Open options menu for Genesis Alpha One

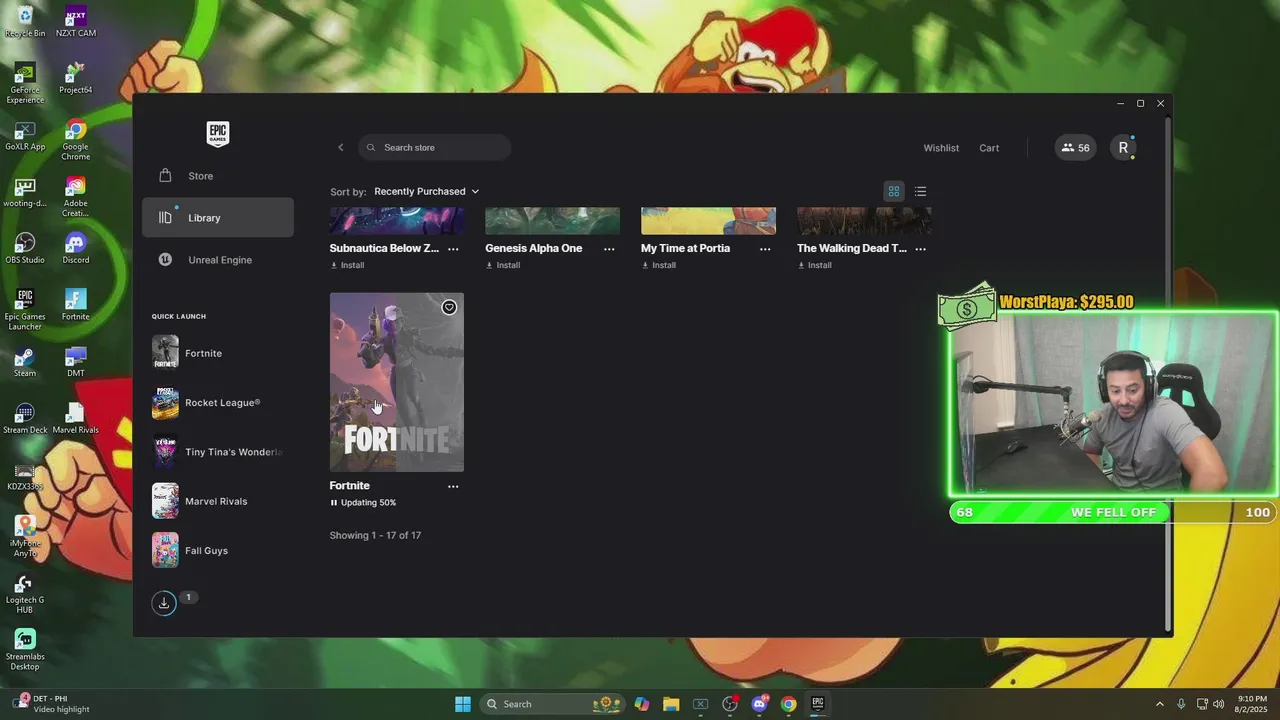tap(609, 249)
